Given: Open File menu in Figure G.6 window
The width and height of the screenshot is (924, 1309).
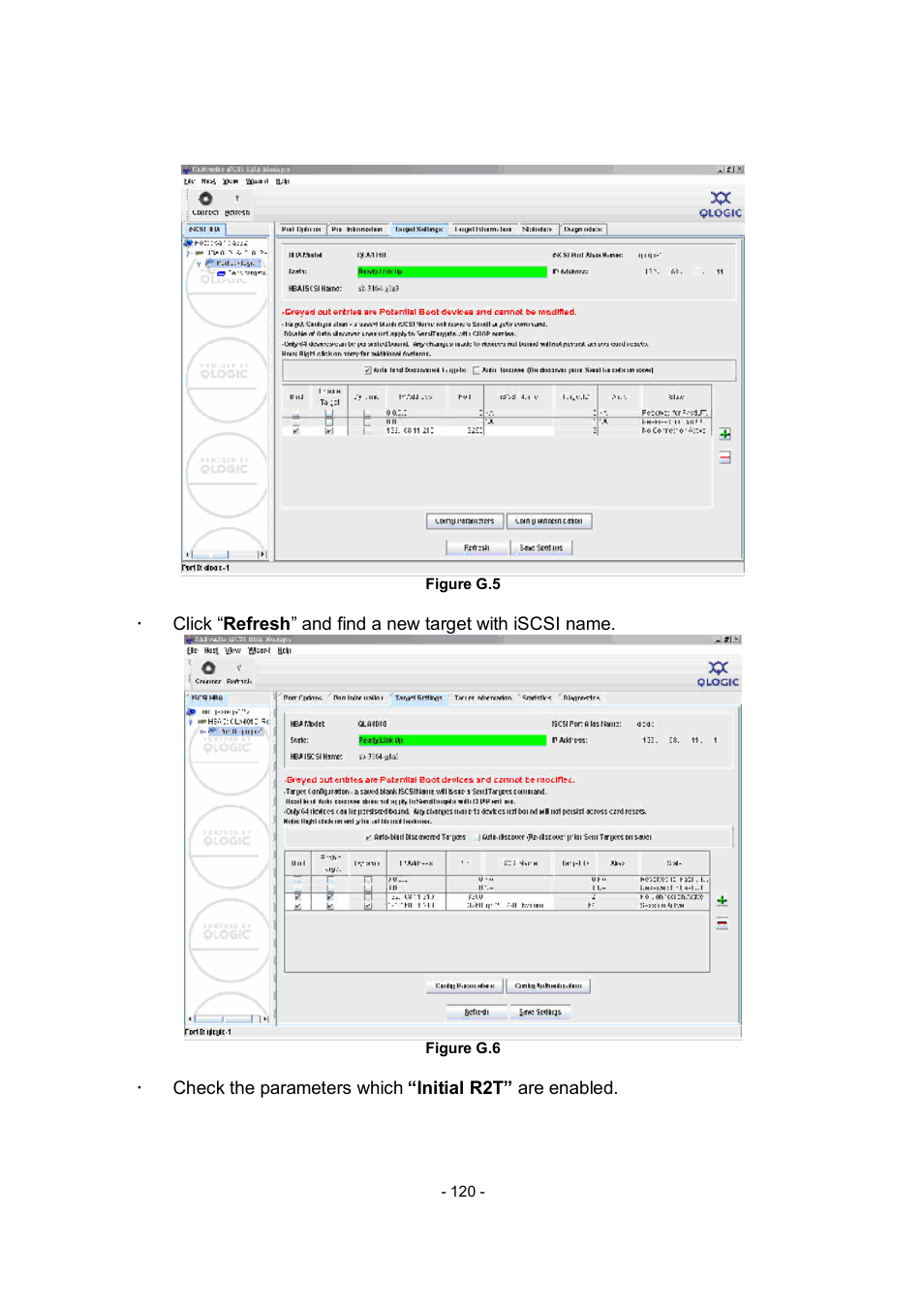Looking at the screenshot, I should [x=193, y=650].
